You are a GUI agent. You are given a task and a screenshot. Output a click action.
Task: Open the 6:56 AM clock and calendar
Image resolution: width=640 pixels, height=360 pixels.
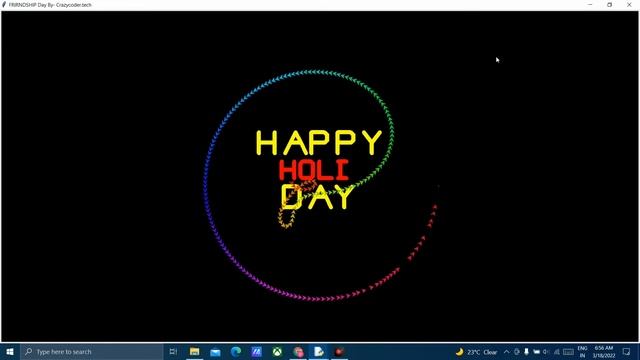pos(604,352)
